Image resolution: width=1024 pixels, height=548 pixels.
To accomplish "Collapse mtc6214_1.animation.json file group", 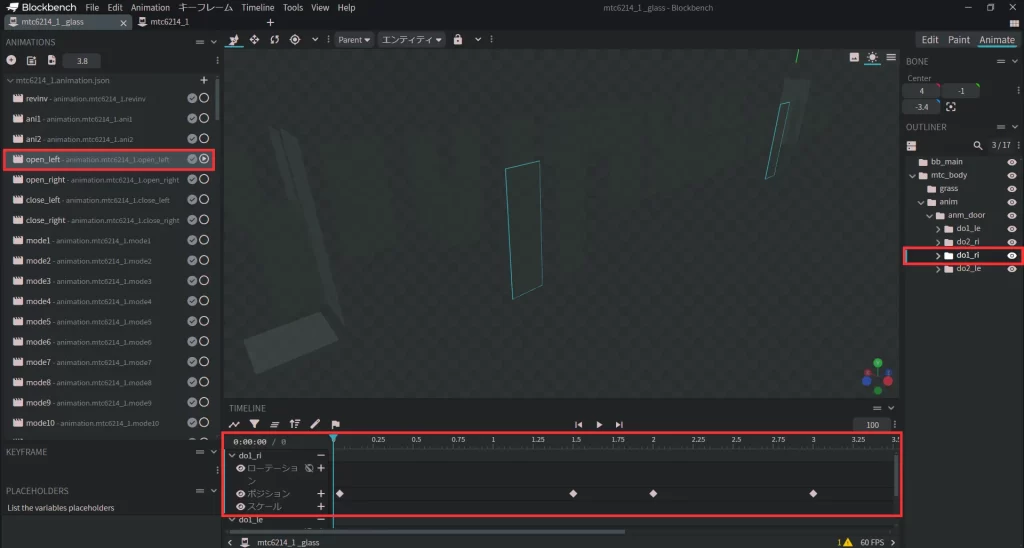I will [x=10, y=80].
